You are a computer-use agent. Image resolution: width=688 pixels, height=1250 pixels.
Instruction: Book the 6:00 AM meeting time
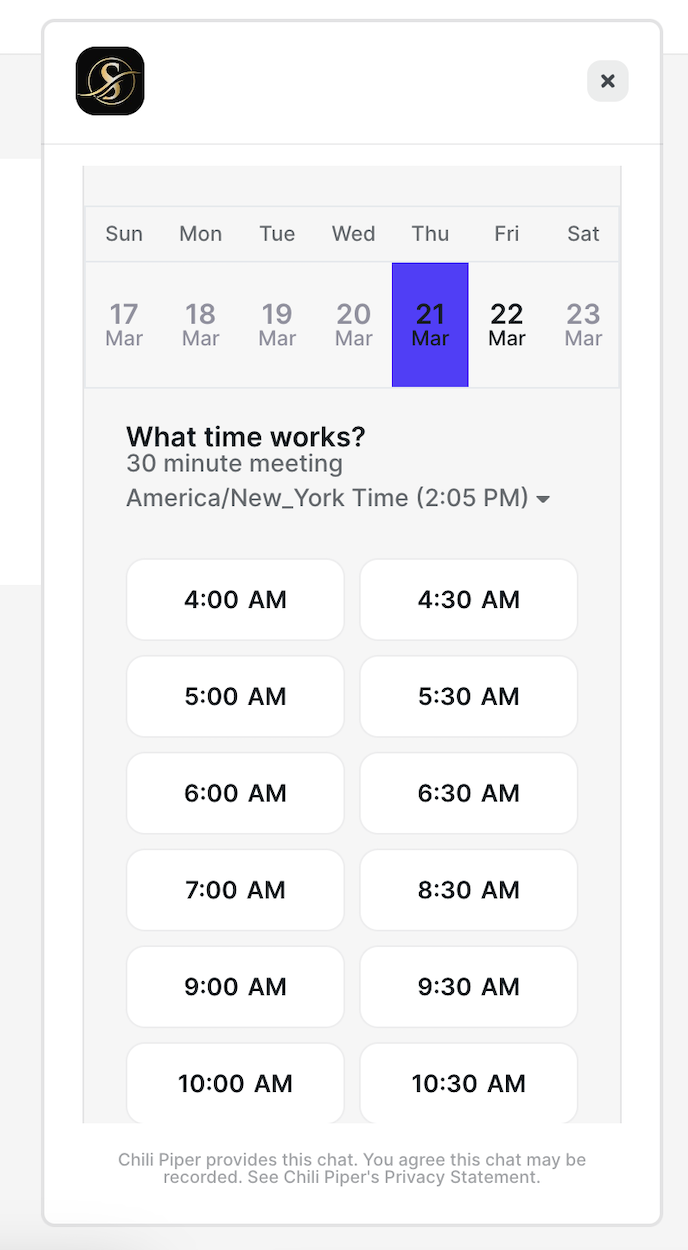235,794
